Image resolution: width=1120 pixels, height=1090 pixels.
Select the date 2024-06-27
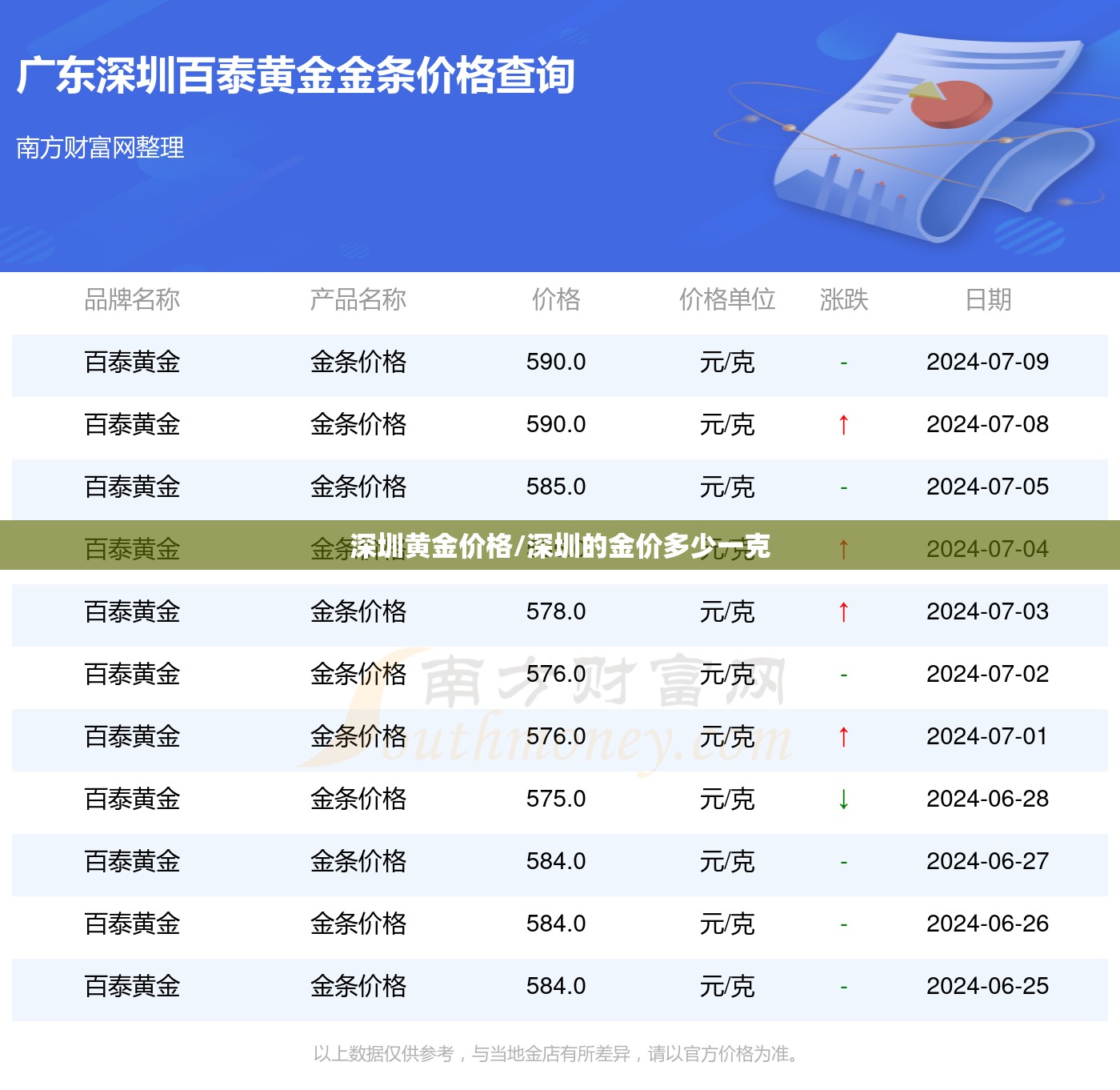(988, 861)
